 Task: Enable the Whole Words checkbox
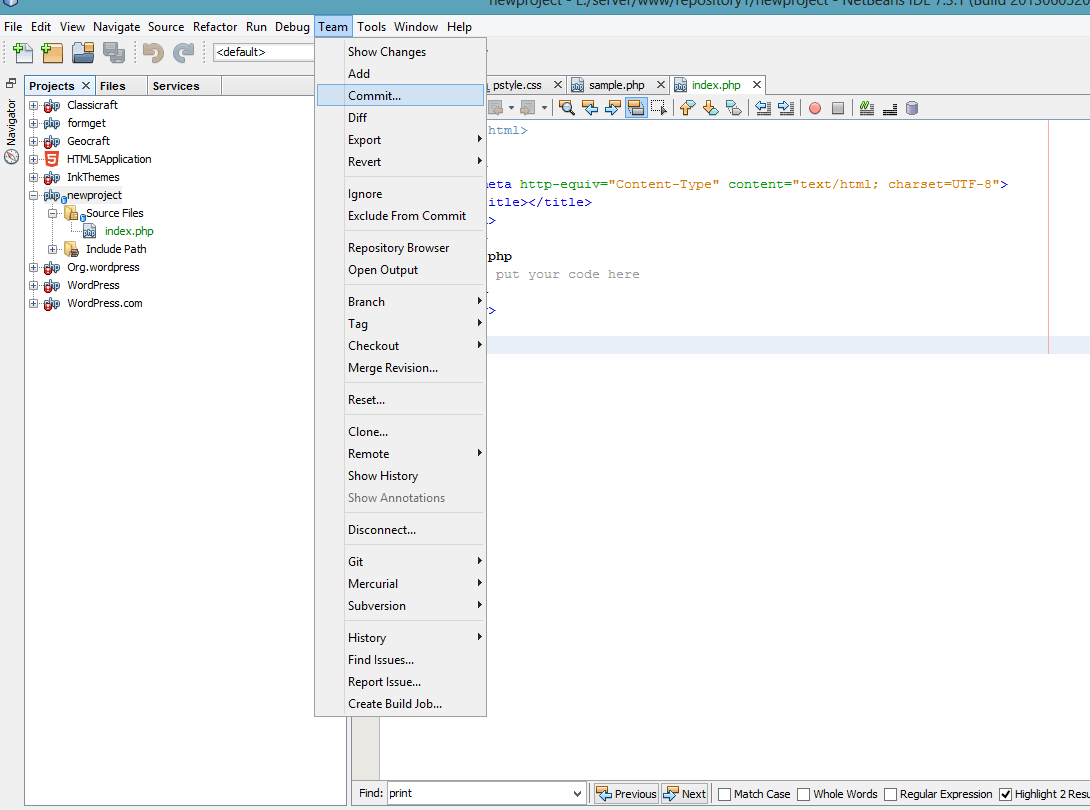click(x=804, y=794)
